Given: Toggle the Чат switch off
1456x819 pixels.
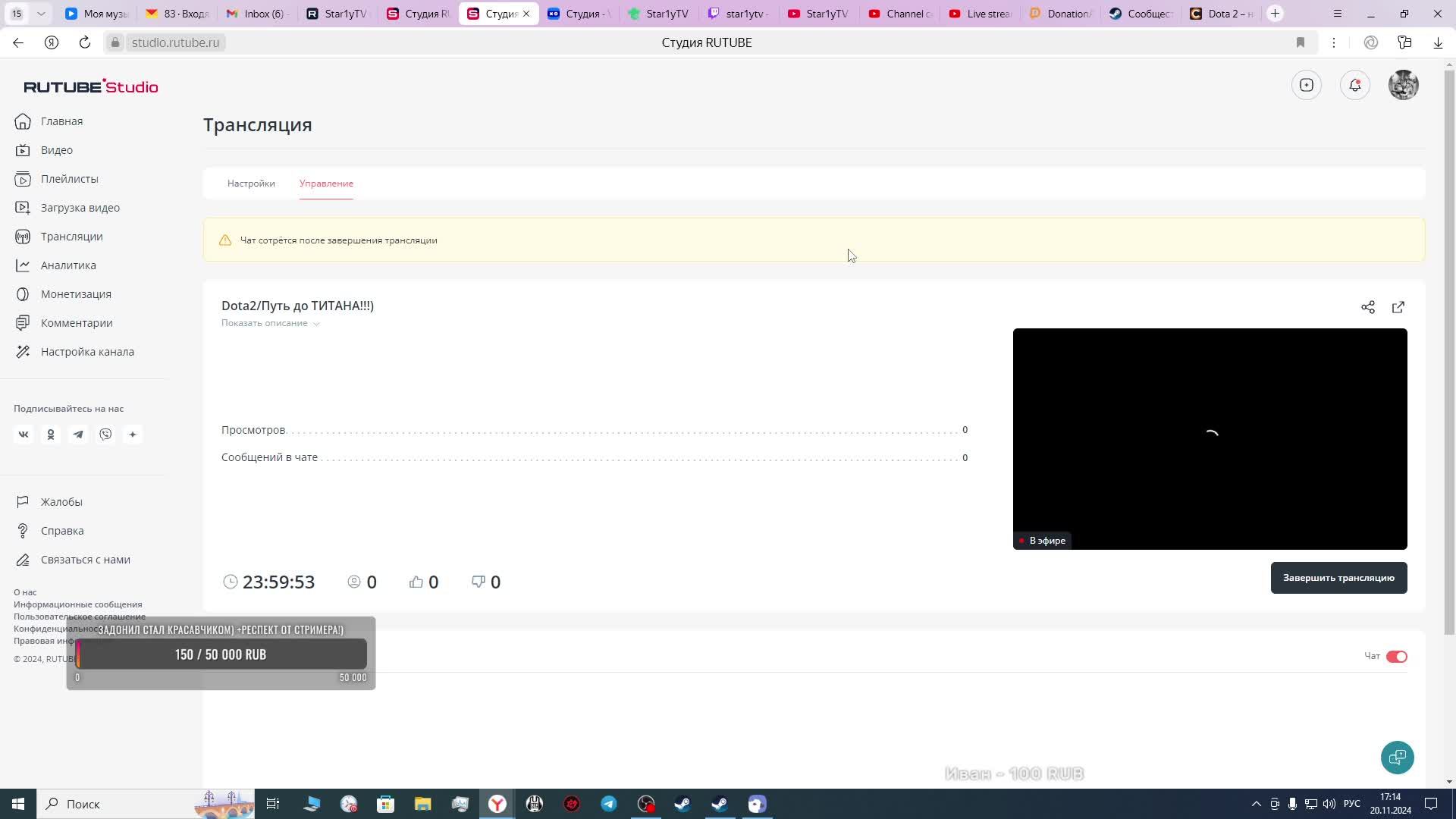Looking at the screenshot, I should coord(1397,657).
